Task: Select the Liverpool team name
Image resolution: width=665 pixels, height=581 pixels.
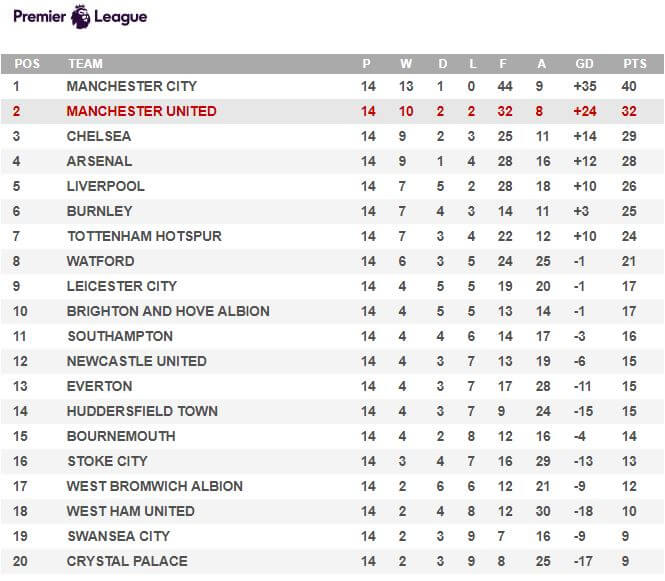Action: click(105, 186)
